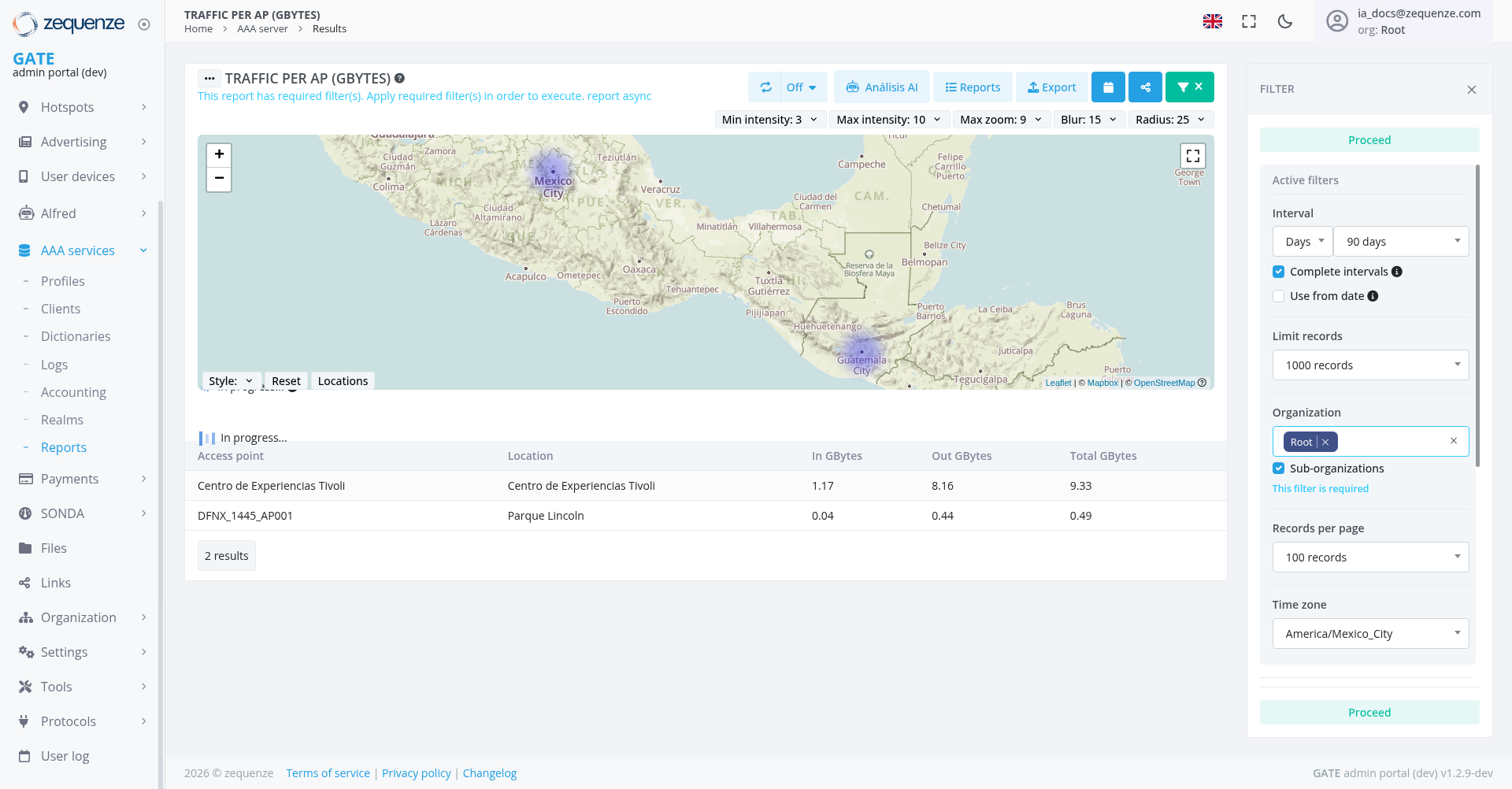Open the Time zone dropdown
Screen dimensions: 1512x789
(1370, 634)
